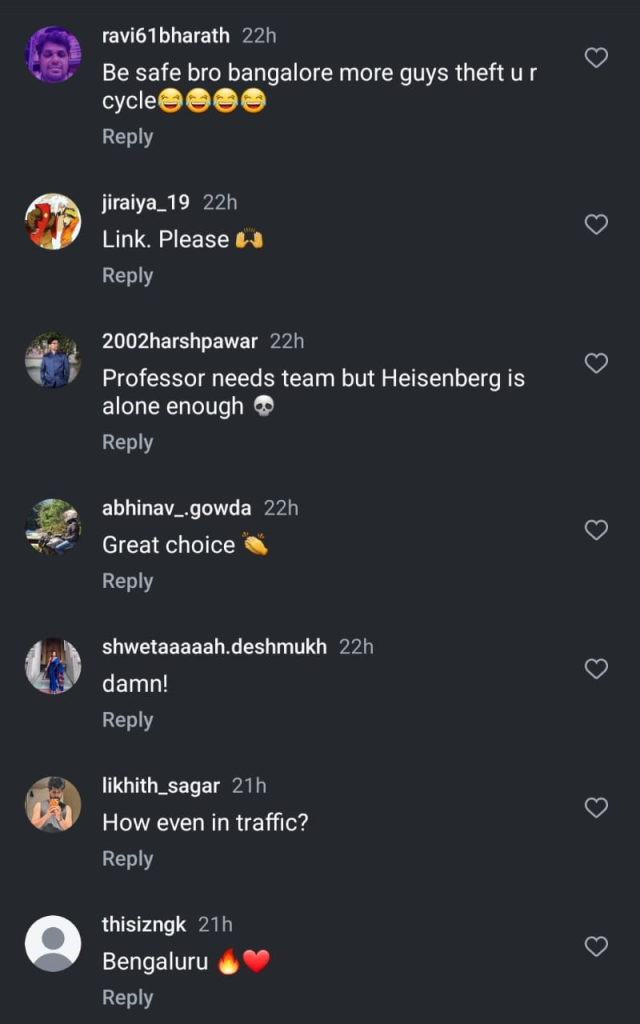Like ravi61bharath's comment with the heart
Viewport: 640px width, 1024px height.
(596, 58)
